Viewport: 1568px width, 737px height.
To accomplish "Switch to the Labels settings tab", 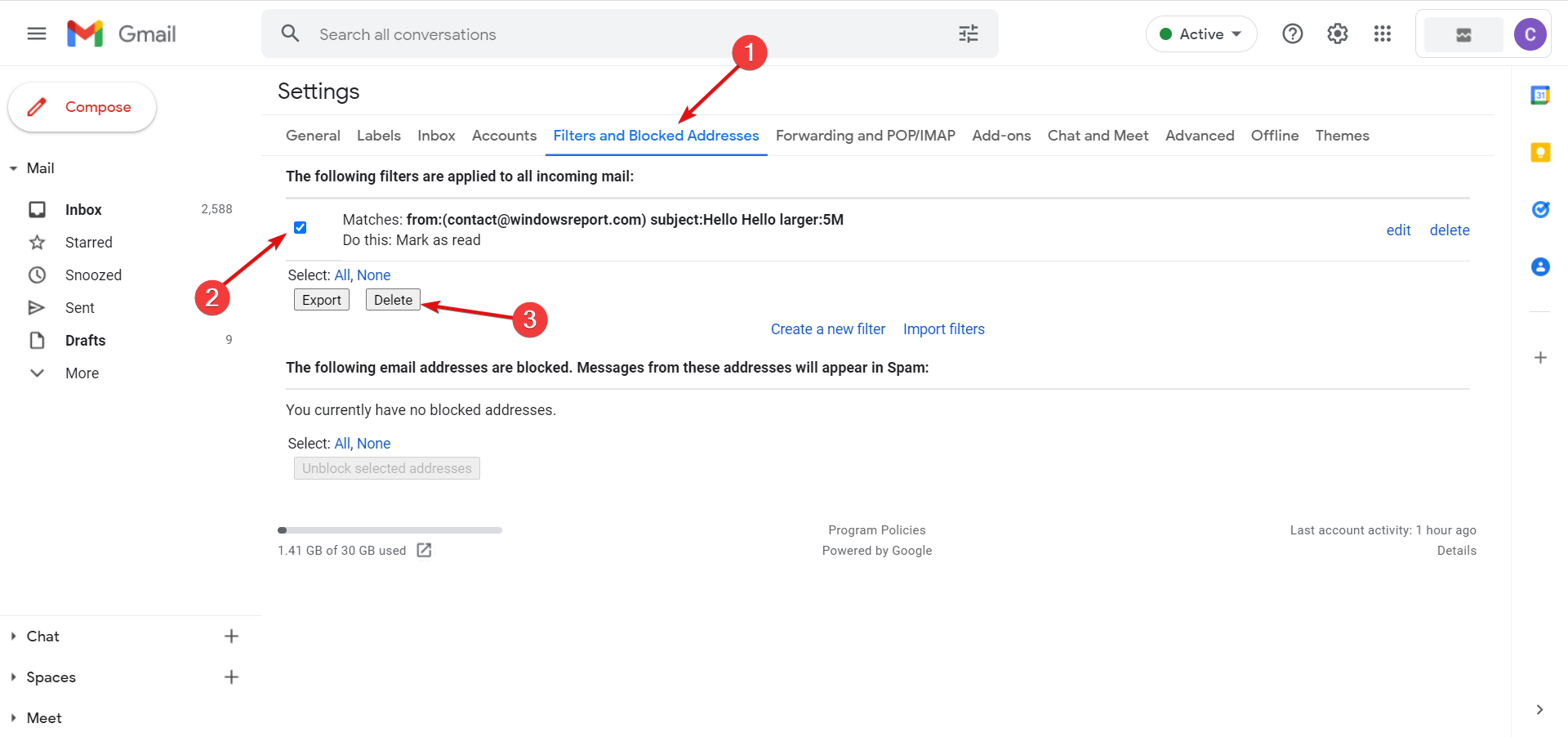I will (379, 136).
